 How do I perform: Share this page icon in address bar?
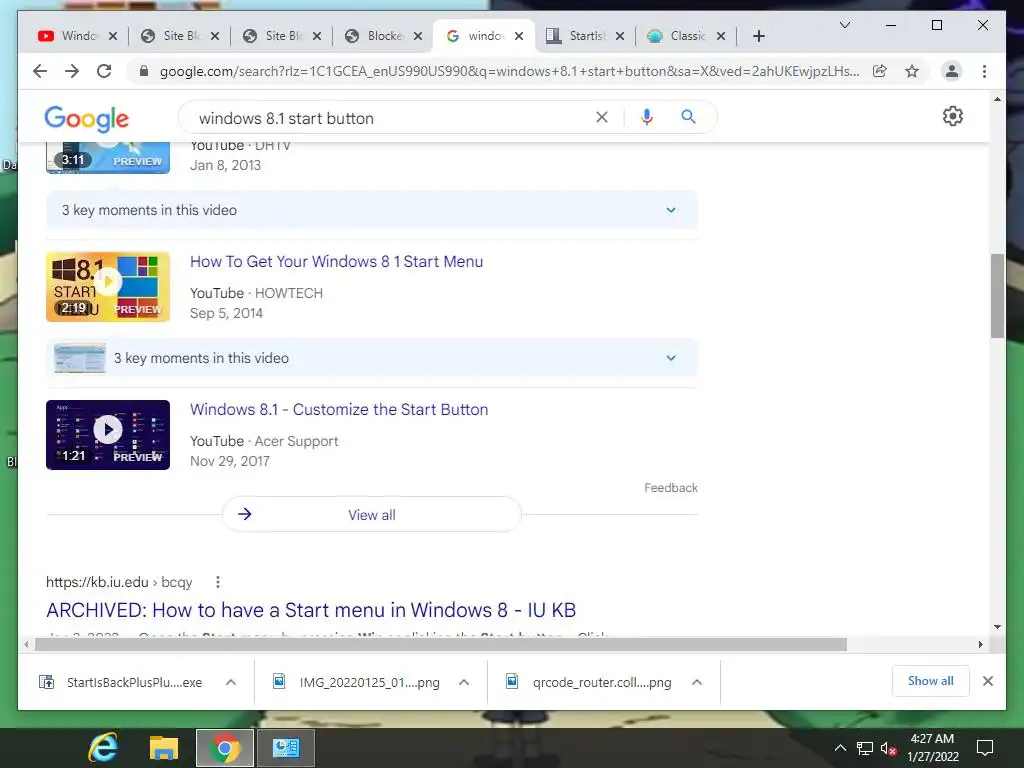[880, 71]
